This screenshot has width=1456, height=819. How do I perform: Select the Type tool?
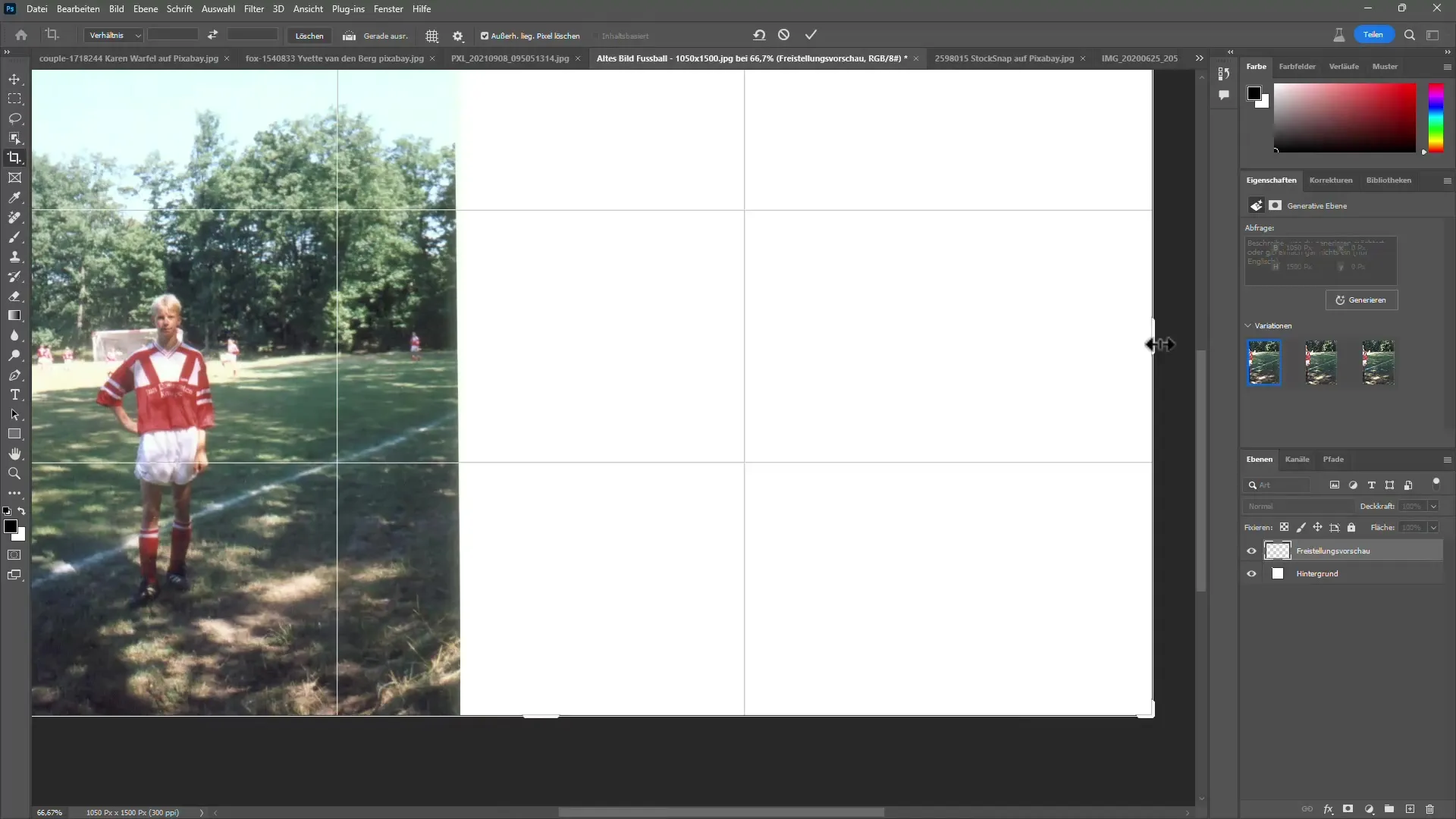pos(14,395)
